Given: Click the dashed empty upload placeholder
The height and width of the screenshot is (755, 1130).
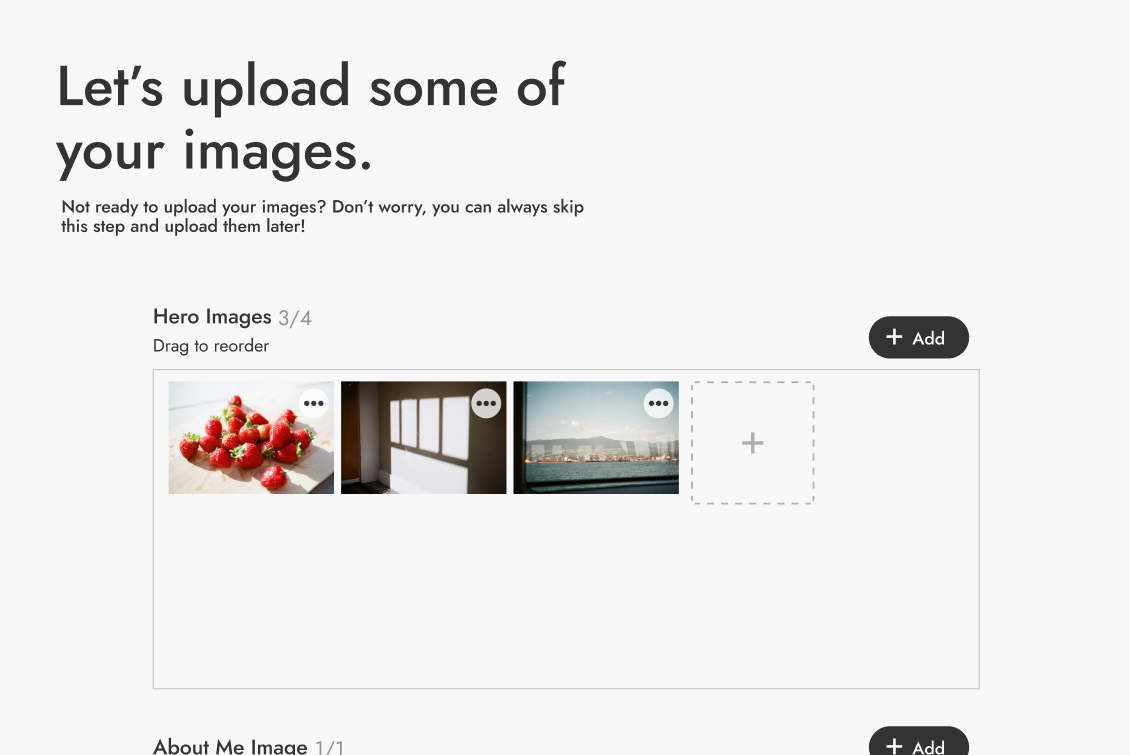Looking at the screenshot, I should click(752, 442).
